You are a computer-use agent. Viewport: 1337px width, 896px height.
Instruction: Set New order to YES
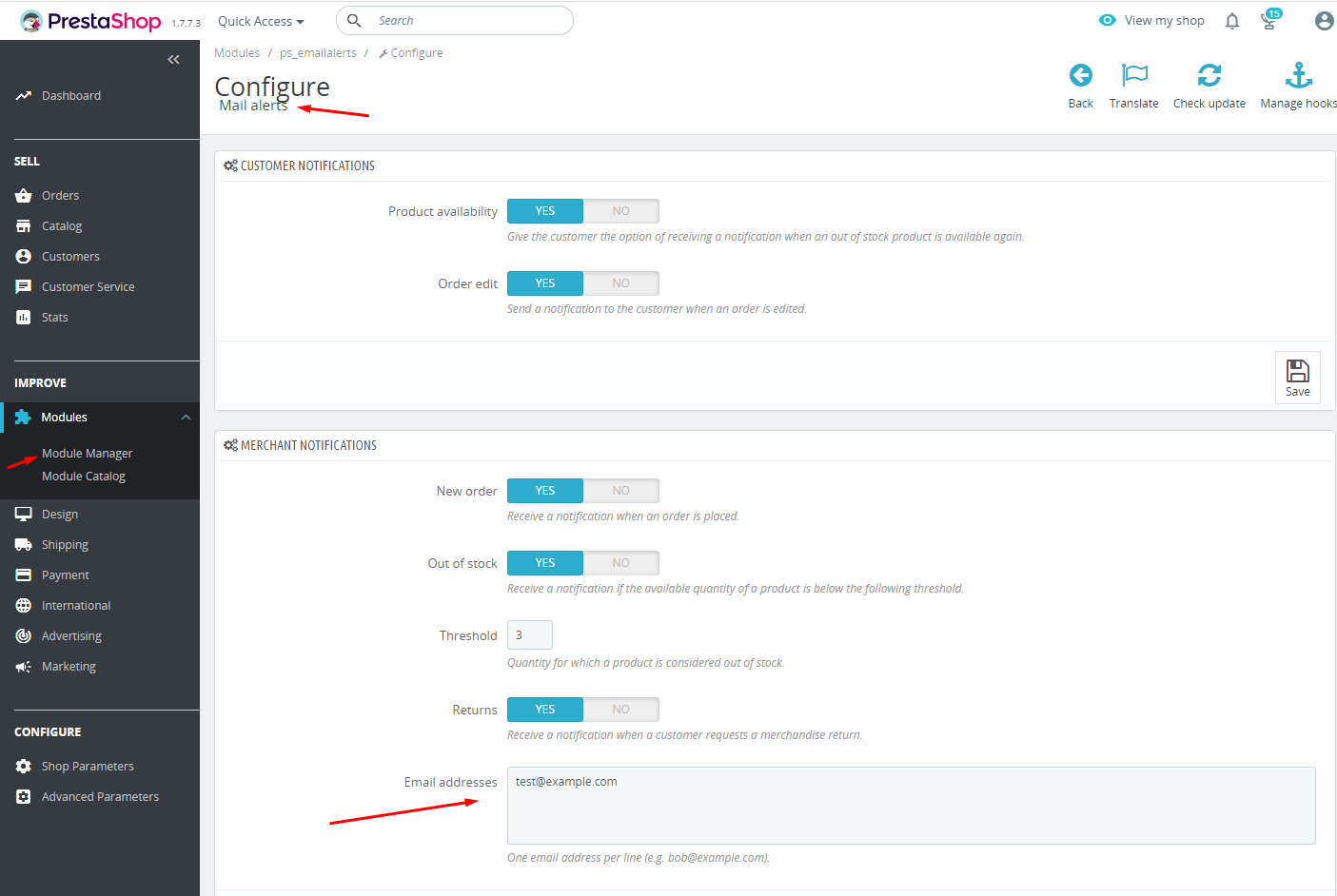click(545, 491)
